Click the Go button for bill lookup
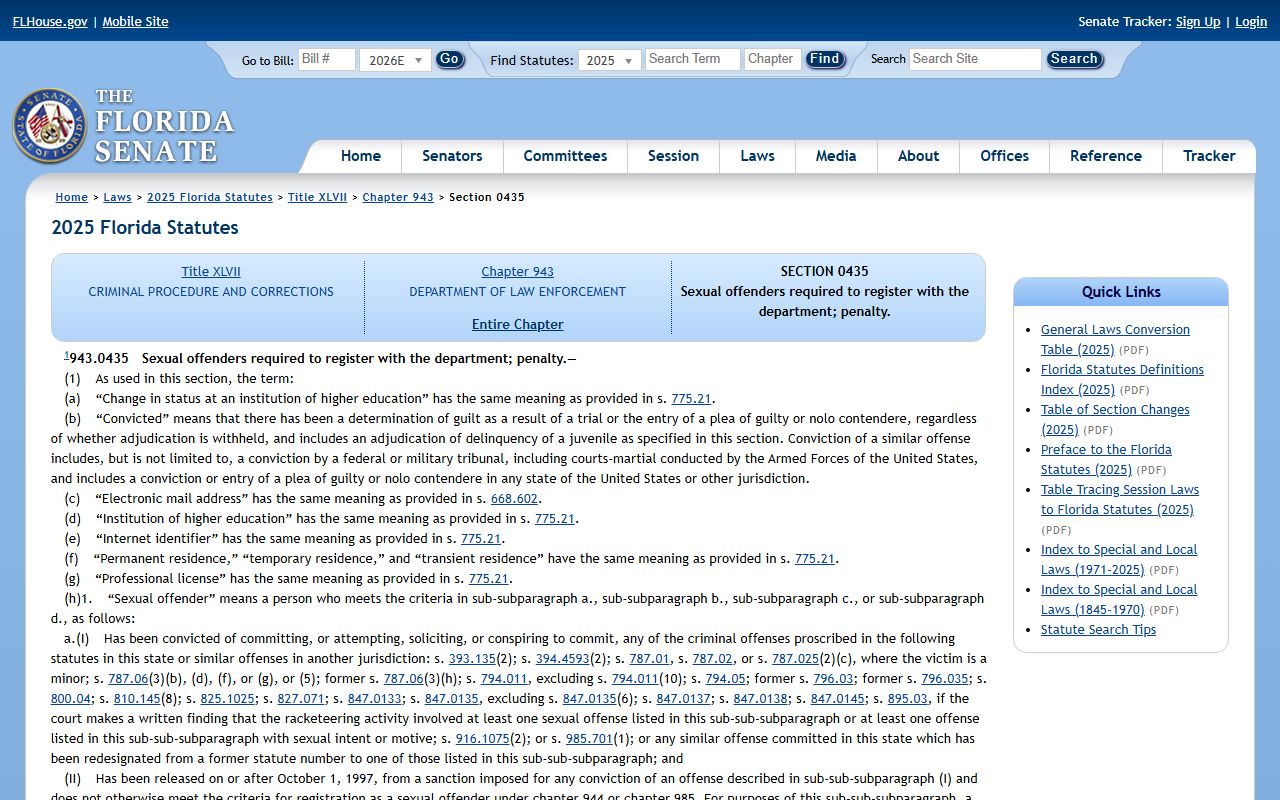 pyautogui.click(x=450, y=59)
